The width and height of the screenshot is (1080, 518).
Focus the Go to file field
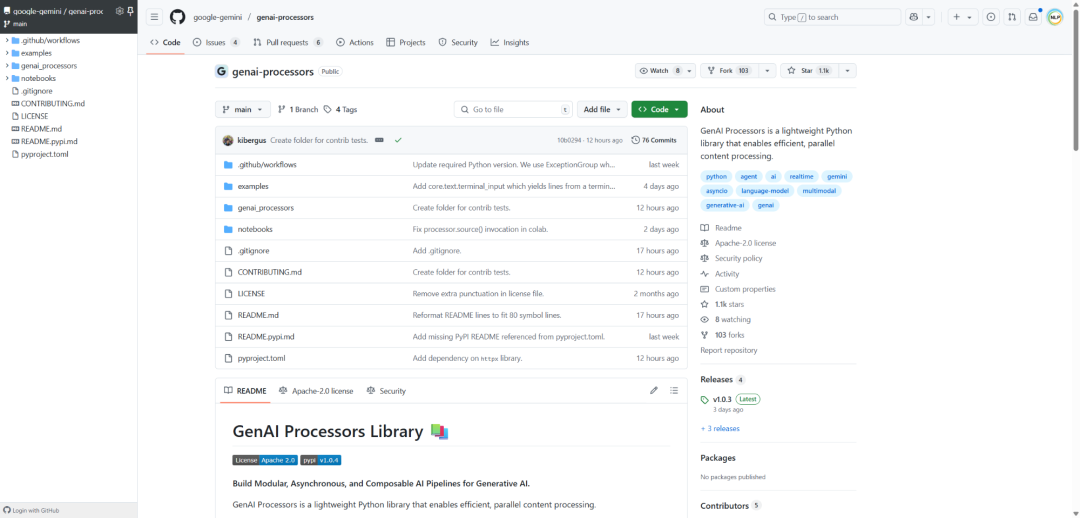[x=513, y=110]
